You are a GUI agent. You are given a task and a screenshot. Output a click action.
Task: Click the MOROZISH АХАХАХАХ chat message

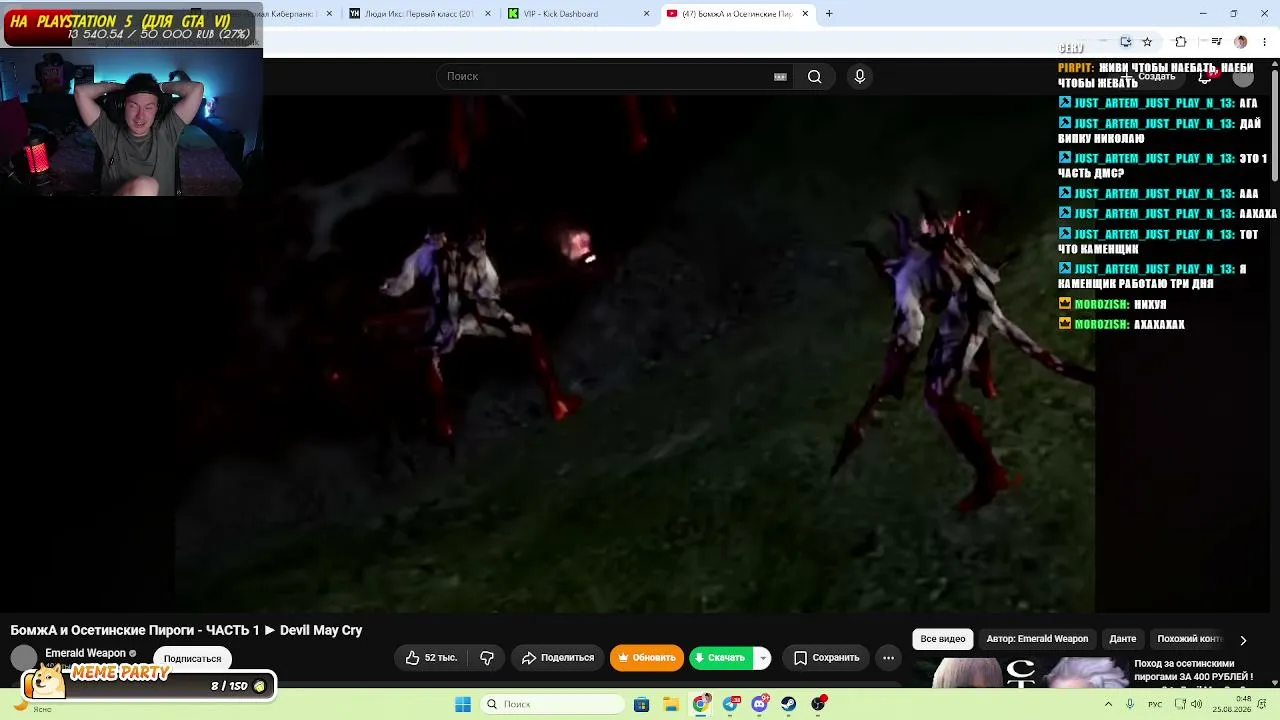(1121, 324)
